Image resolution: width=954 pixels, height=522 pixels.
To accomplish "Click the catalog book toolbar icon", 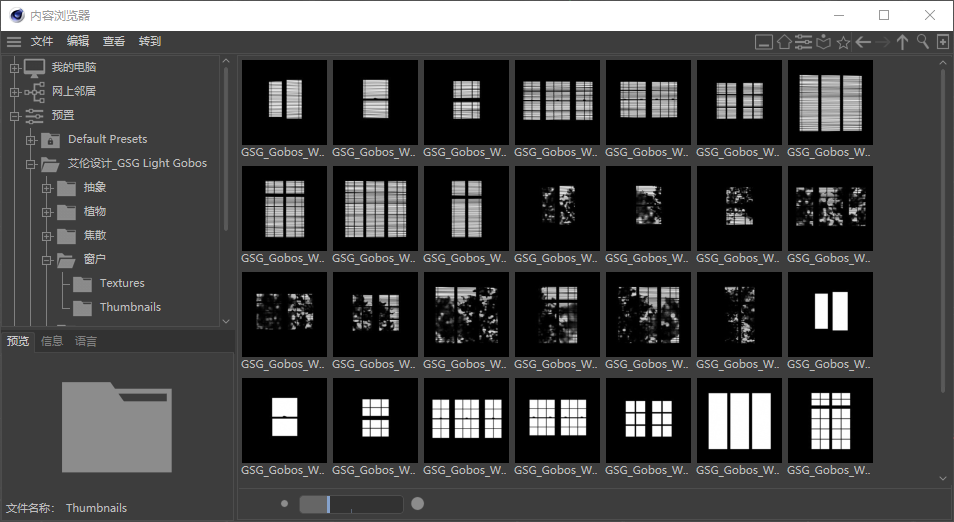I will [x=823, y=42].
